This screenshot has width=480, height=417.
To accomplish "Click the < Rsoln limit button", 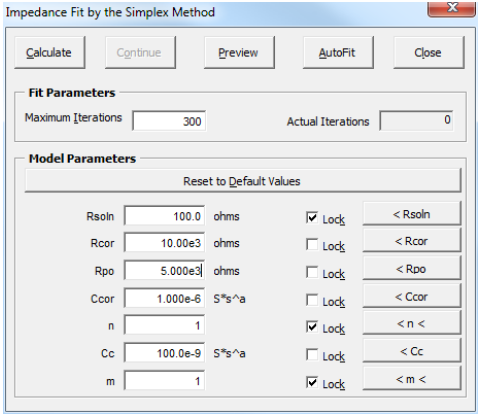I will pos(412,214).
